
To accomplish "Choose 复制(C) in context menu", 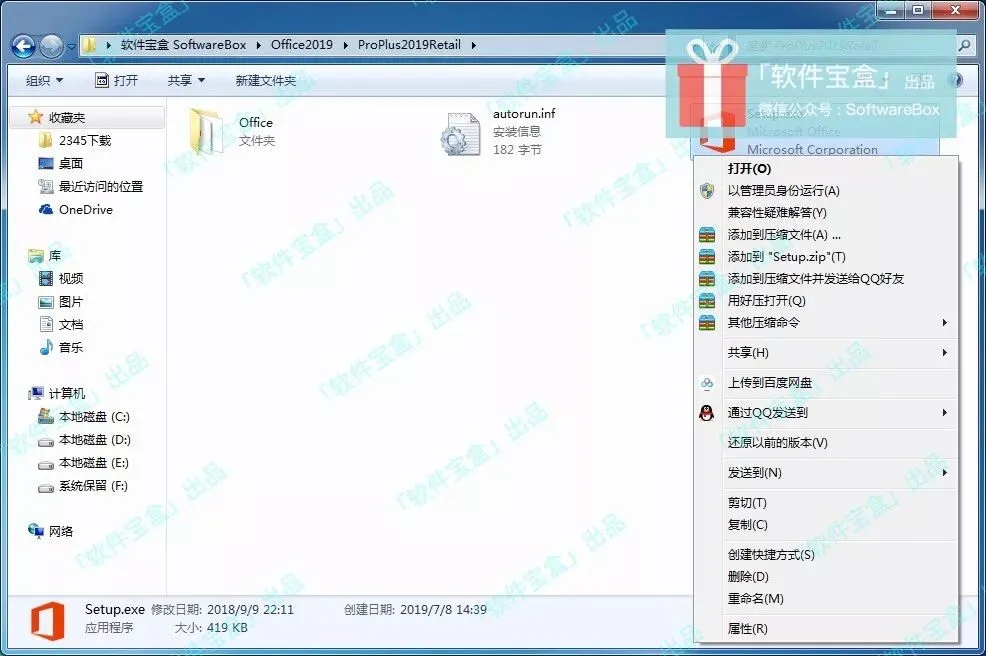I will click(826, 525).
